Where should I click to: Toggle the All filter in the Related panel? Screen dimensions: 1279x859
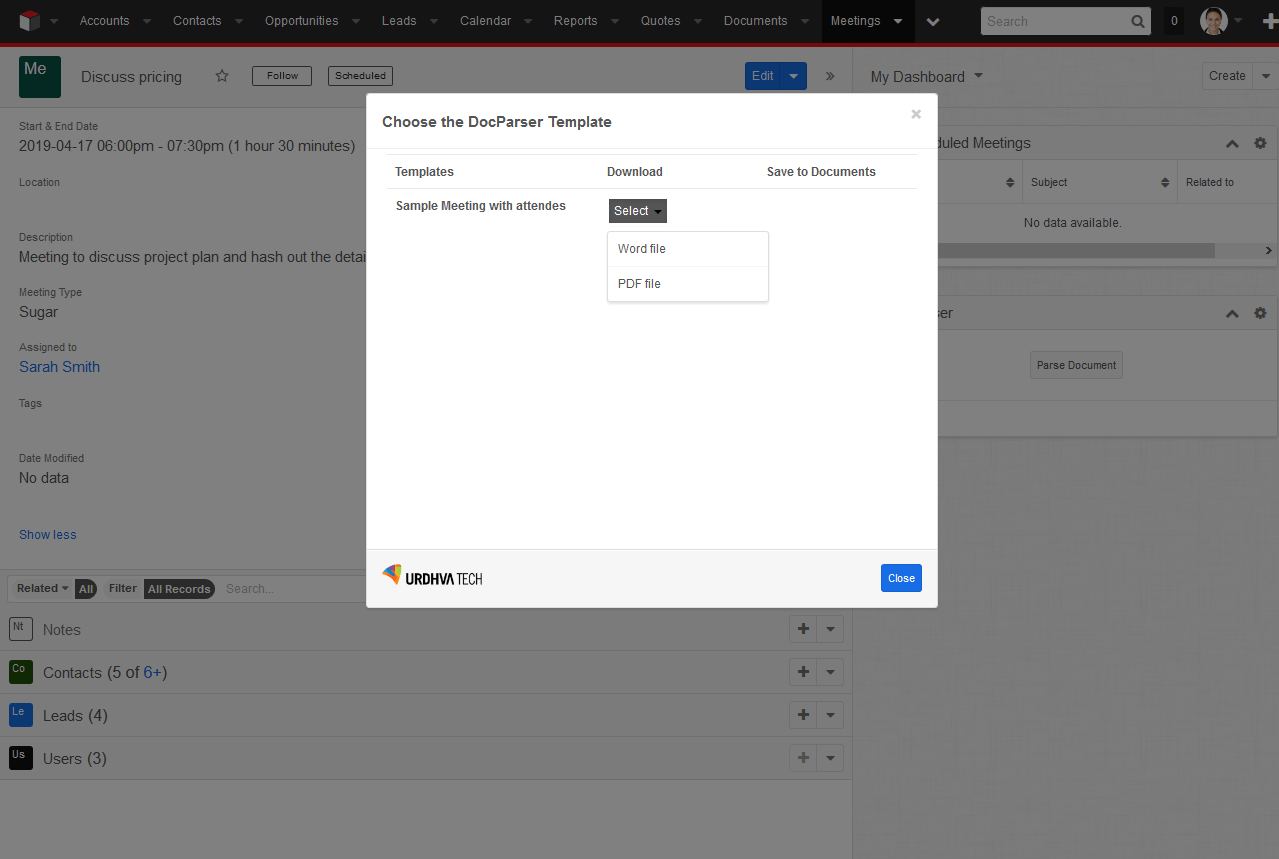pos(85,589)
